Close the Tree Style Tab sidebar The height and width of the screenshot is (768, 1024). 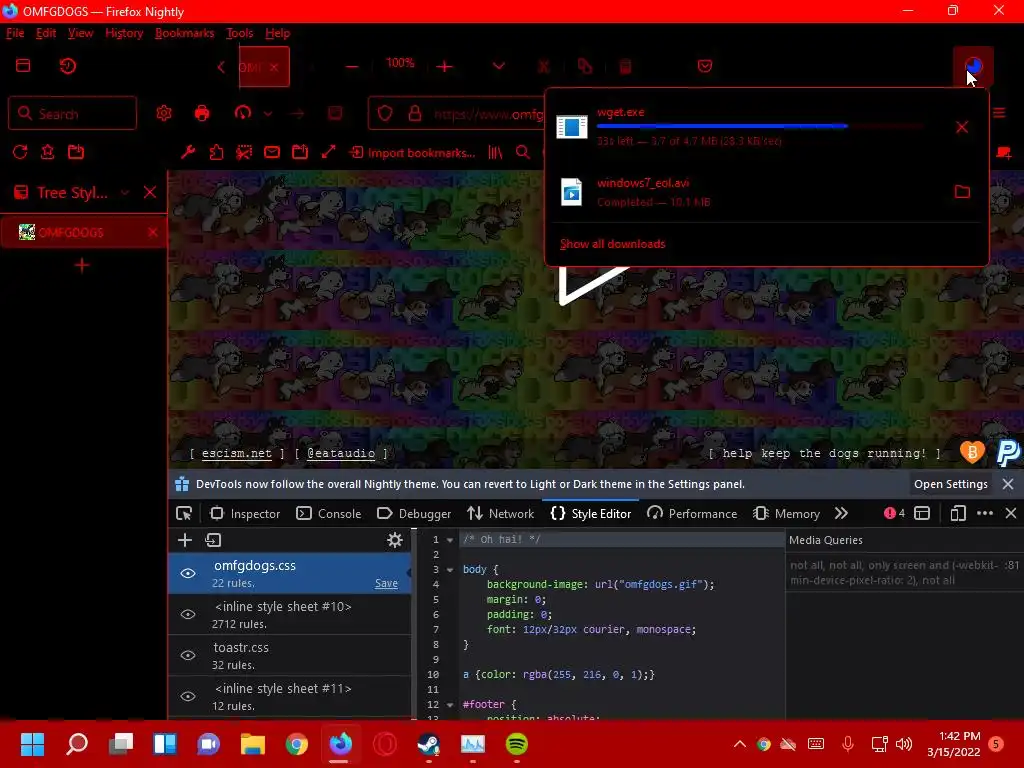(x=150, y=192)
